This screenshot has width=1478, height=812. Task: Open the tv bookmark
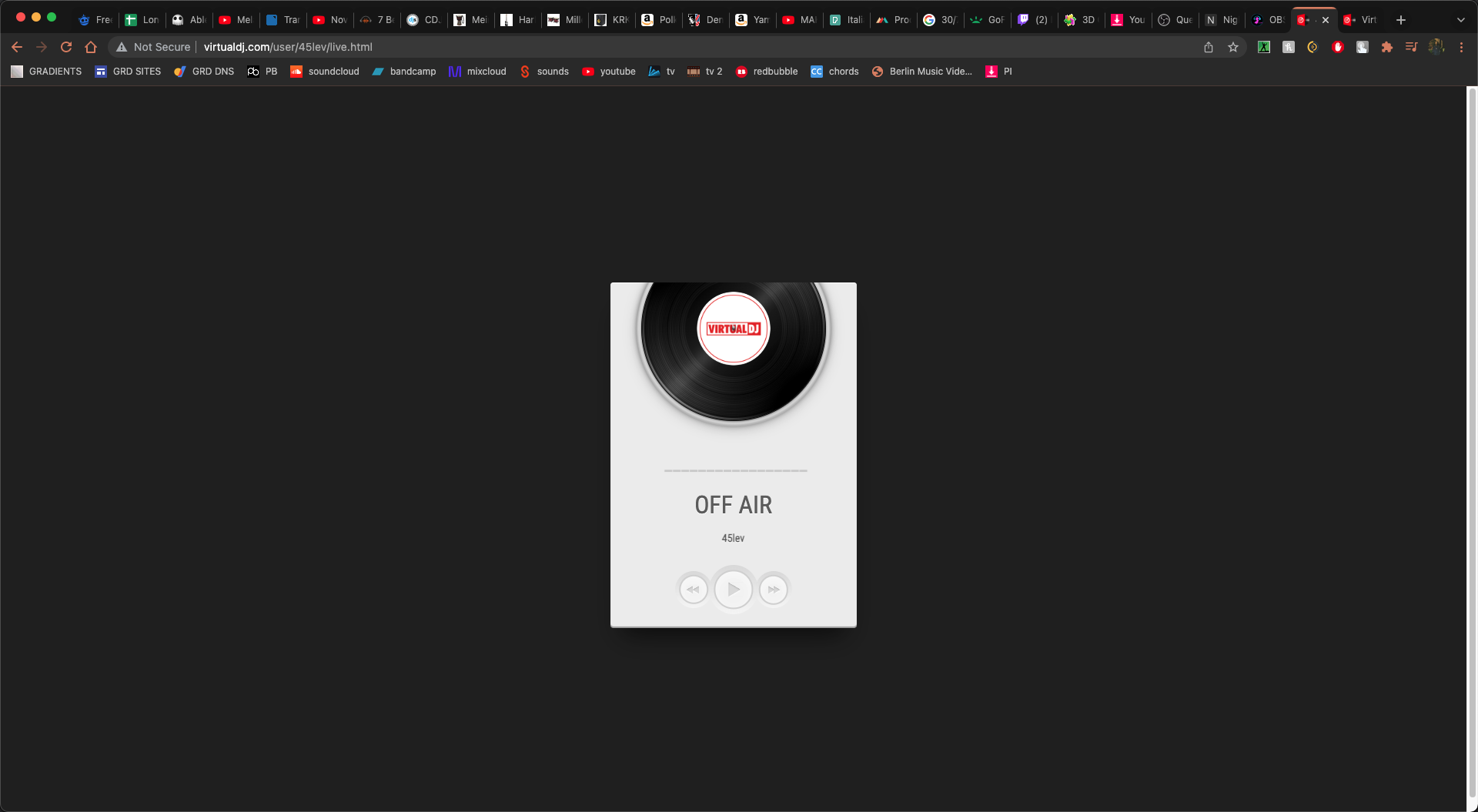click(x=662, y=72)
